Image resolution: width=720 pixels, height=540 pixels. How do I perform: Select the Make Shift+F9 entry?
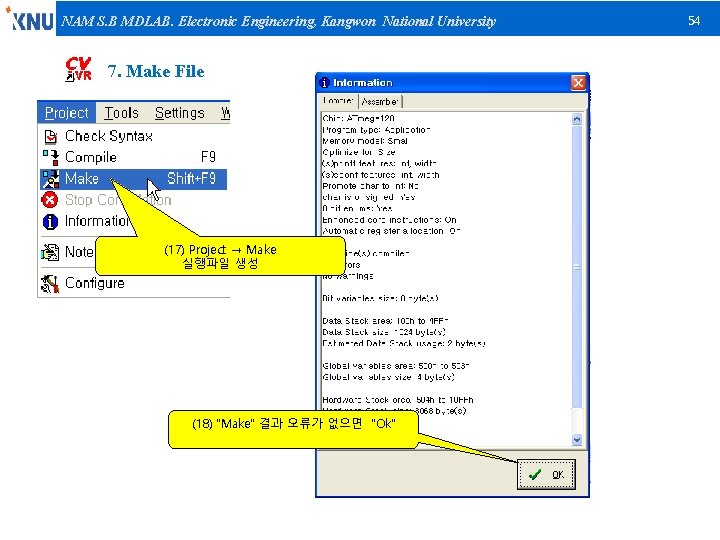pyautogui.click(x=133, y=179)
